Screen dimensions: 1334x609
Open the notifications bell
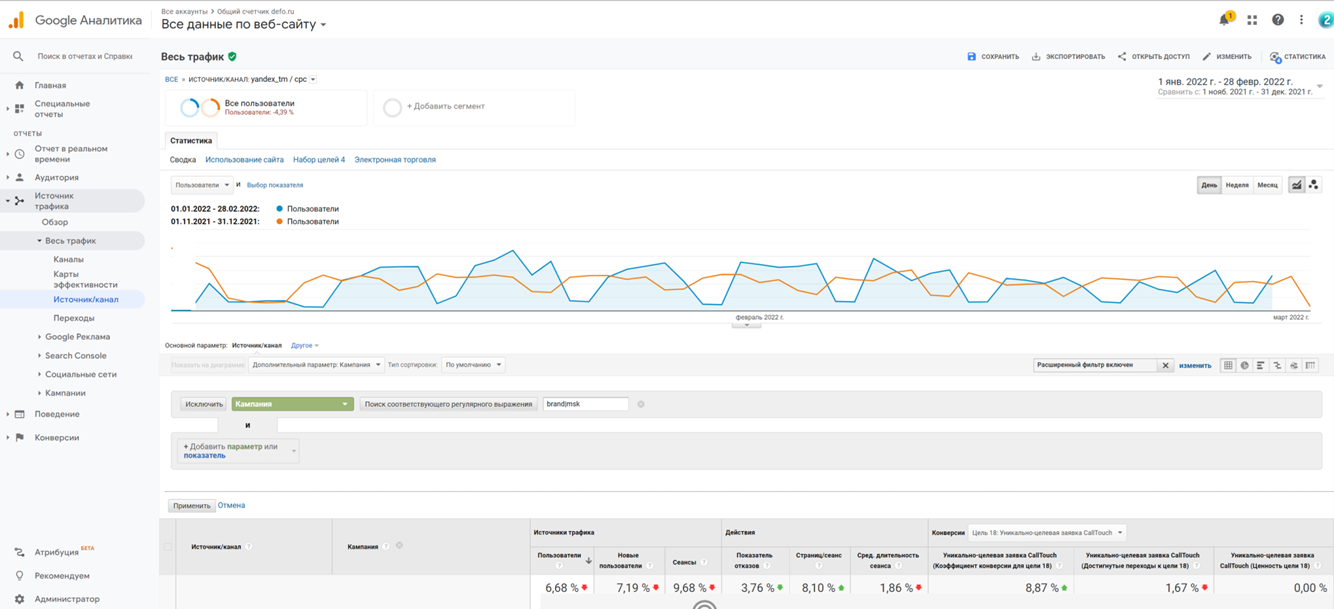pos(1224,20)
